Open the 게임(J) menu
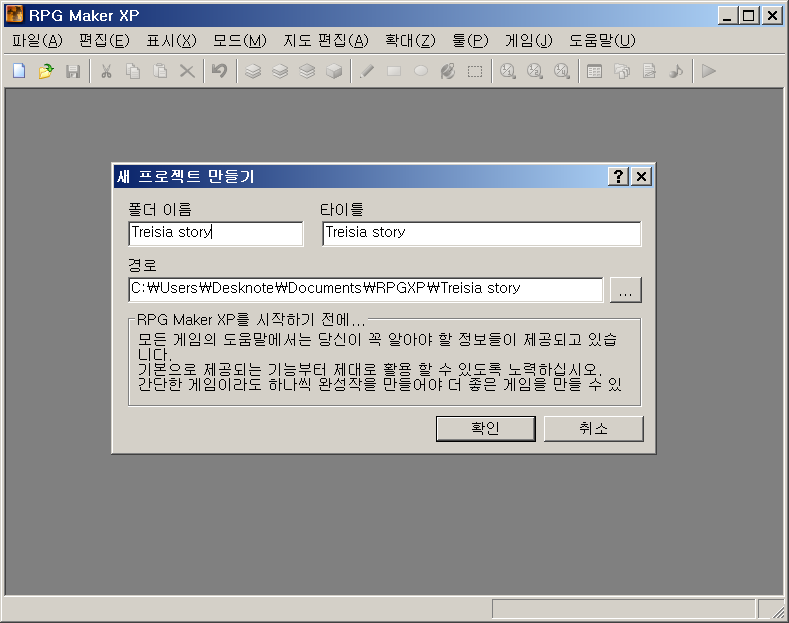The width and height of the screenshot is (789, 623). coord(529,40)
